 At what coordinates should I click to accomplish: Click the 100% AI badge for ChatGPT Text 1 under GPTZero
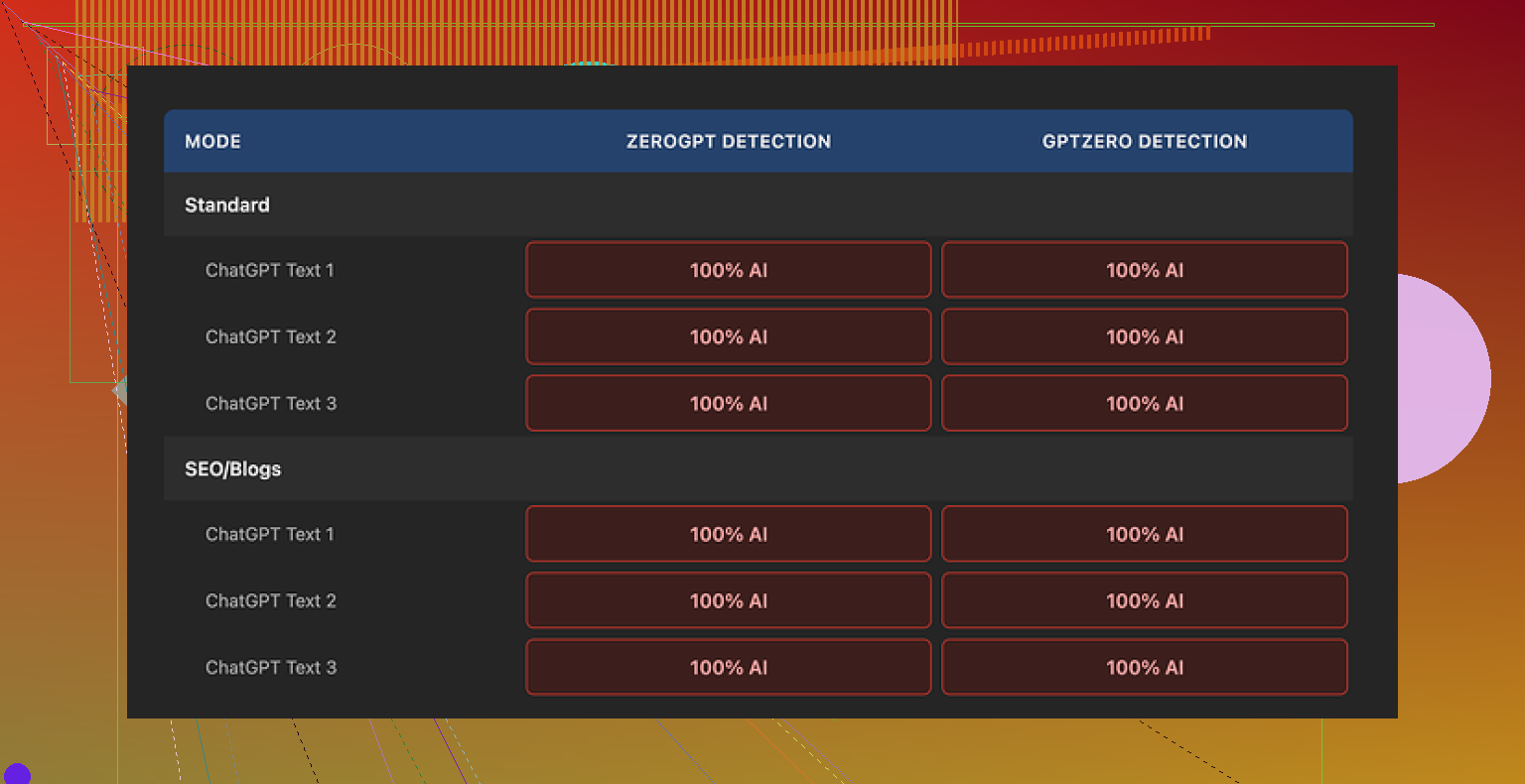[1144, 269]
